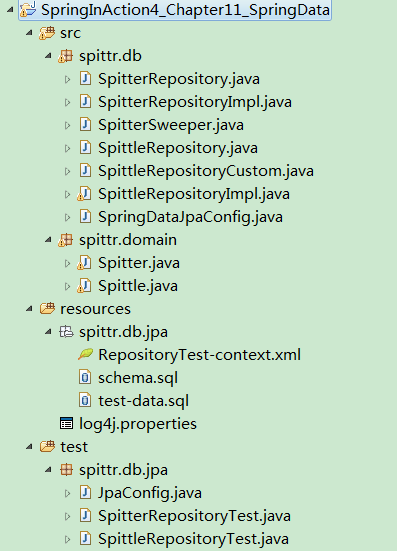
Task: Collapse the src folder node
Action: (29, 33)
